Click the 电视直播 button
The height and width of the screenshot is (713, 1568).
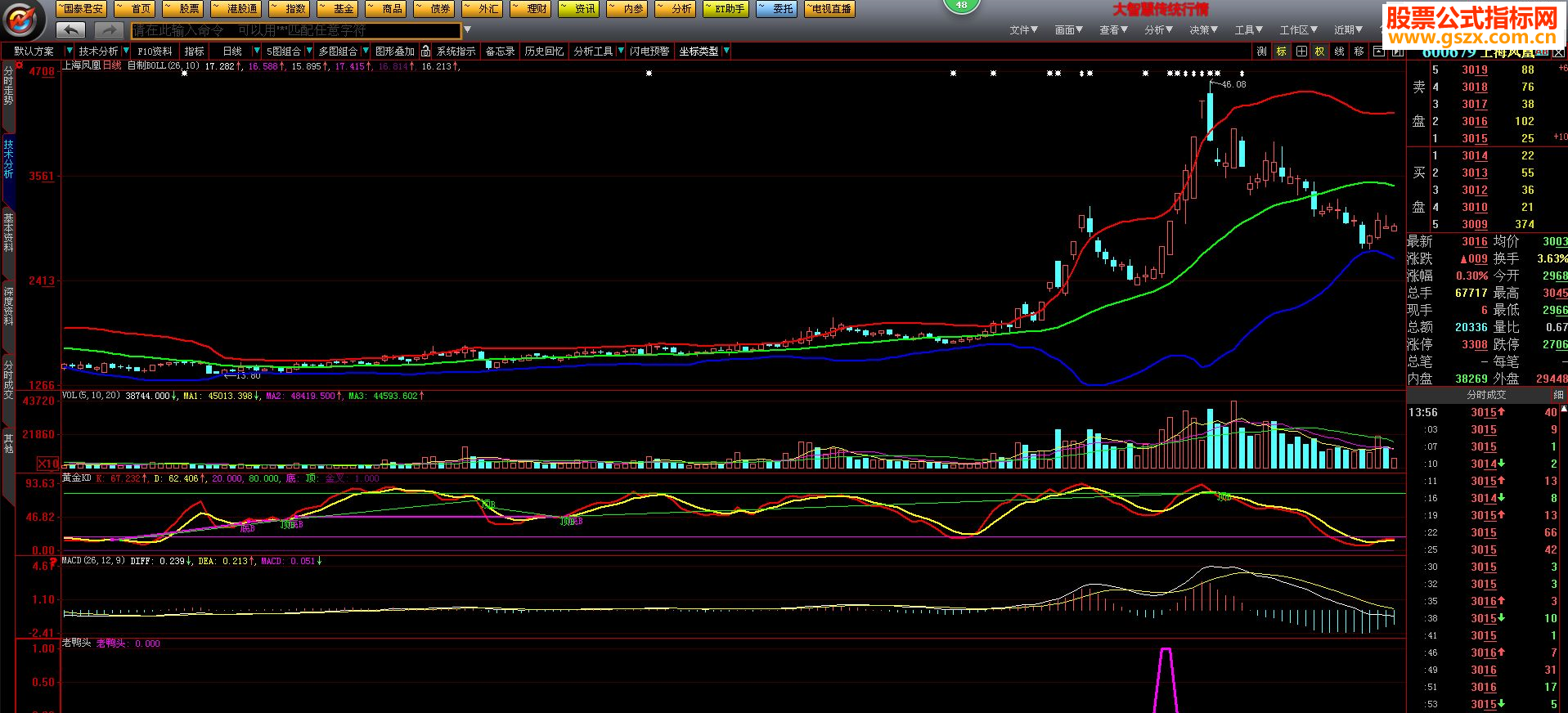pos(830,9)
